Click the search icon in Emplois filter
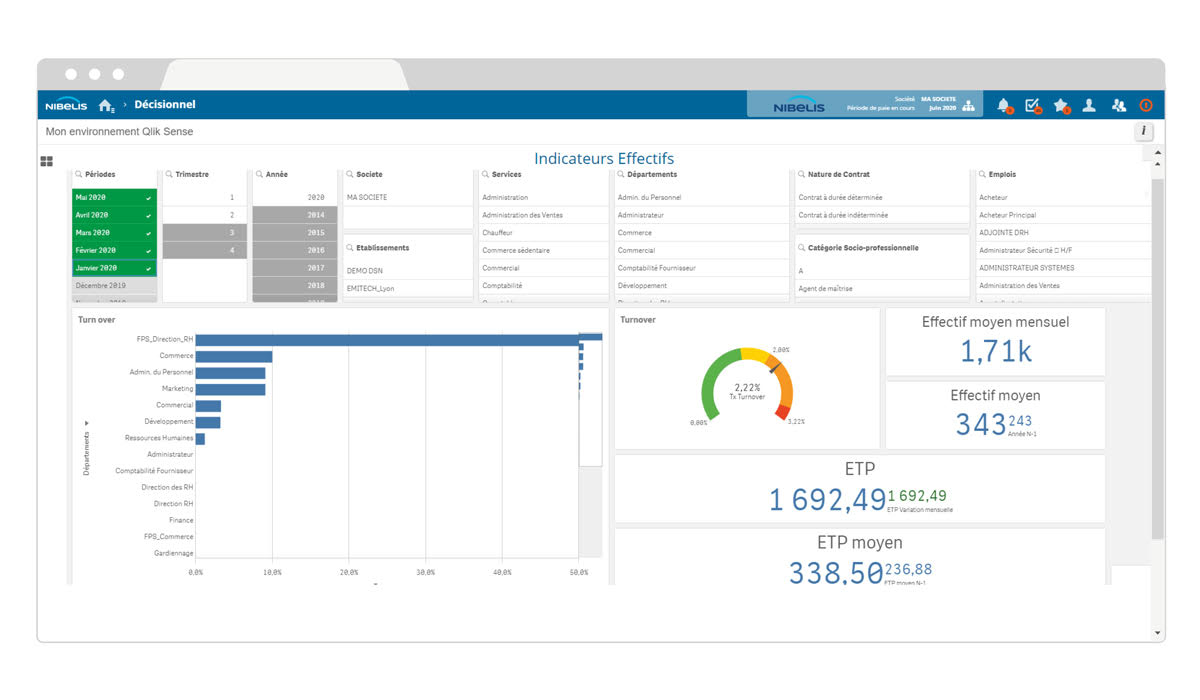 pyautogui.click(x=982, y=174)
